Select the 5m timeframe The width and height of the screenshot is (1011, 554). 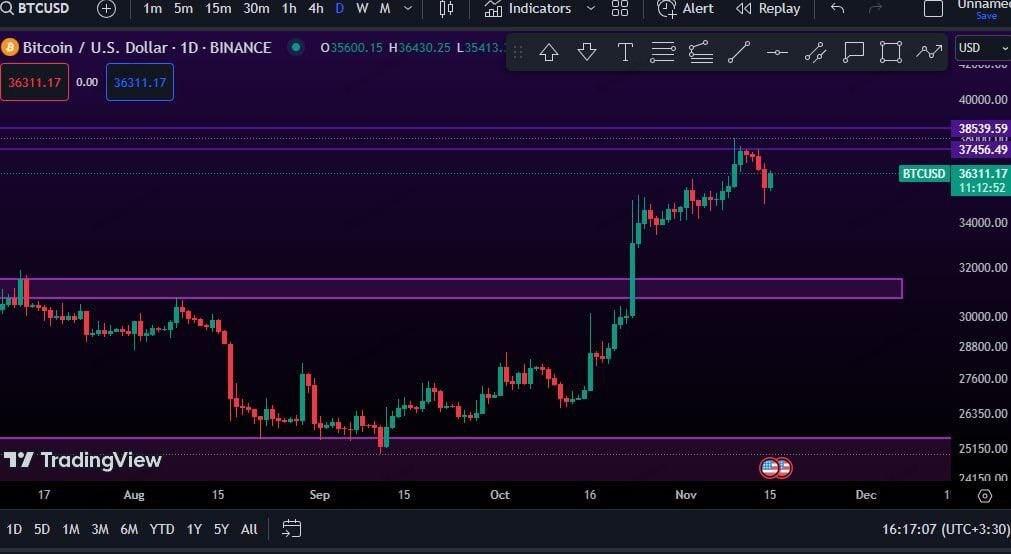click(183, 8)
